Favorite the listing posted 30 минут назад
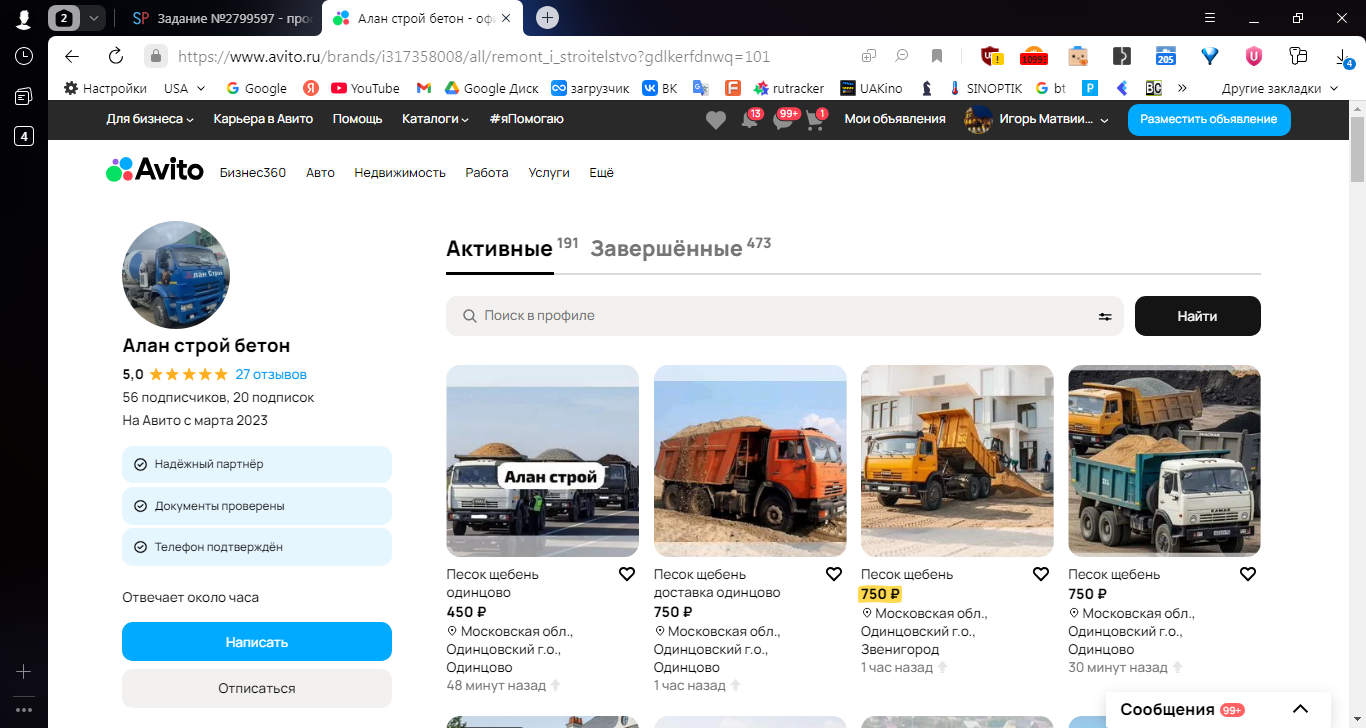This screenshot has width=1366, height=728. coord(1248,574)
